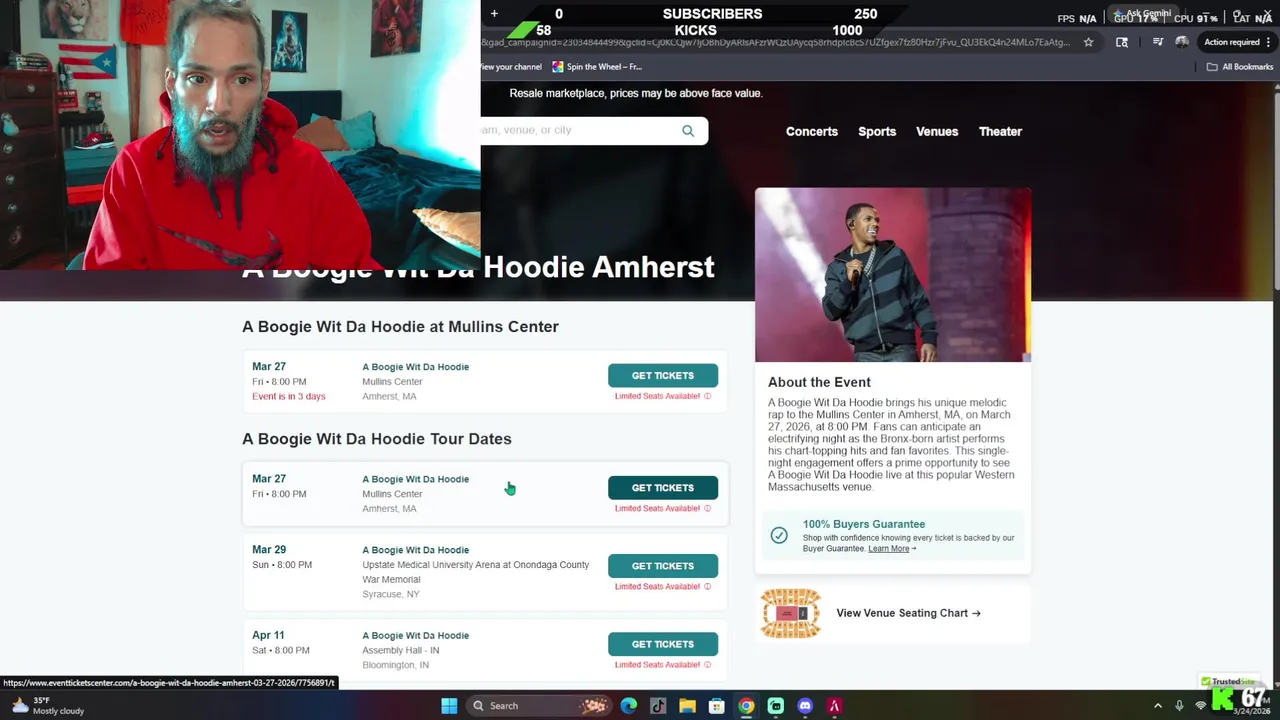The width and height of the screenshot is (1280, 720).
Task: Click the microphone icon in system tray
Action: pos(1180,706)
